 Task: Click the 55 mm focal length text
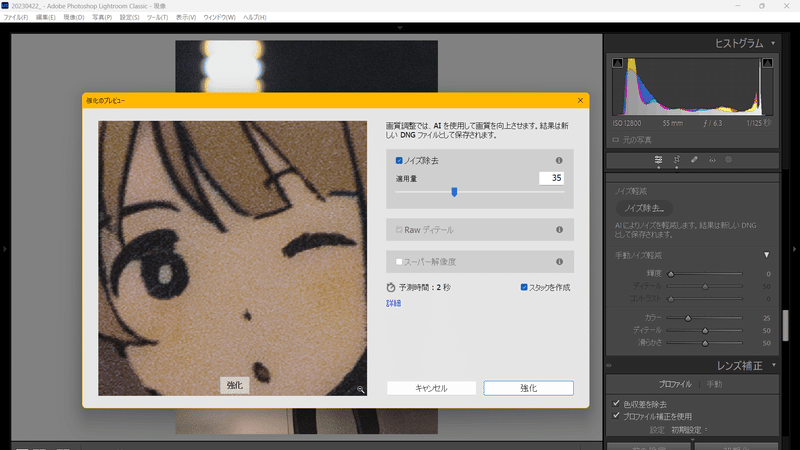pos(672,123)
